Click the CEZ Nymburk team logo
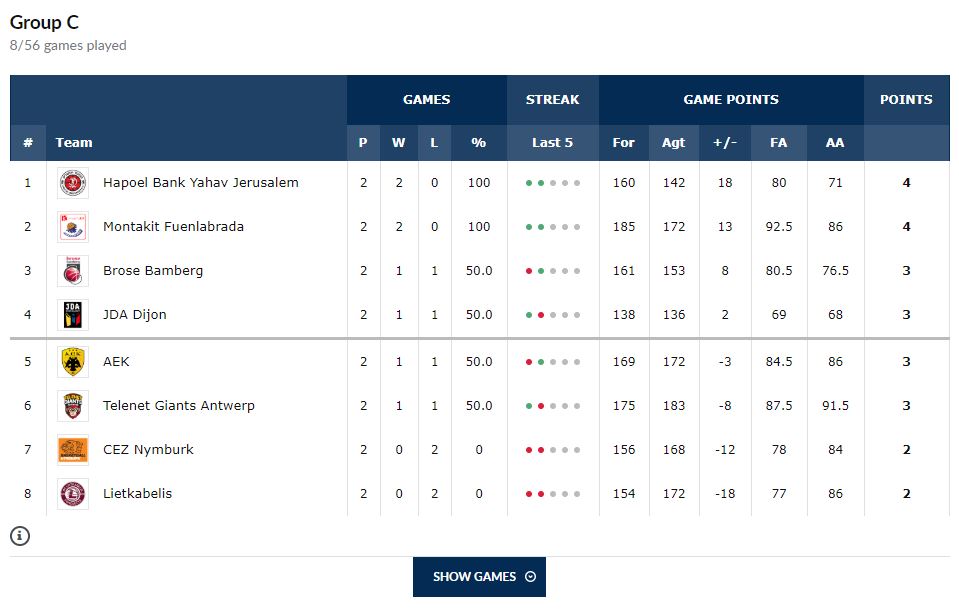 pos(73,450)
